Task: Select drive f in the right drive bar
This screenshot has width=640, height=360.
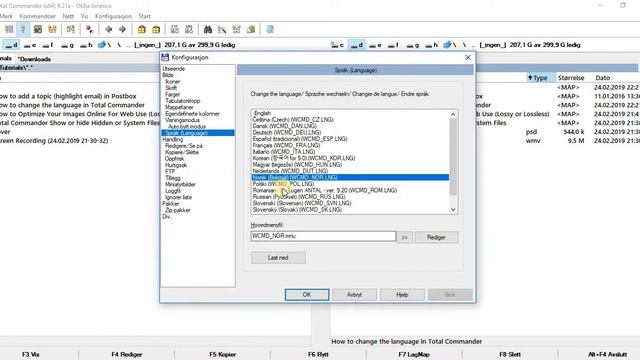Action: click(x=393, y=45)
